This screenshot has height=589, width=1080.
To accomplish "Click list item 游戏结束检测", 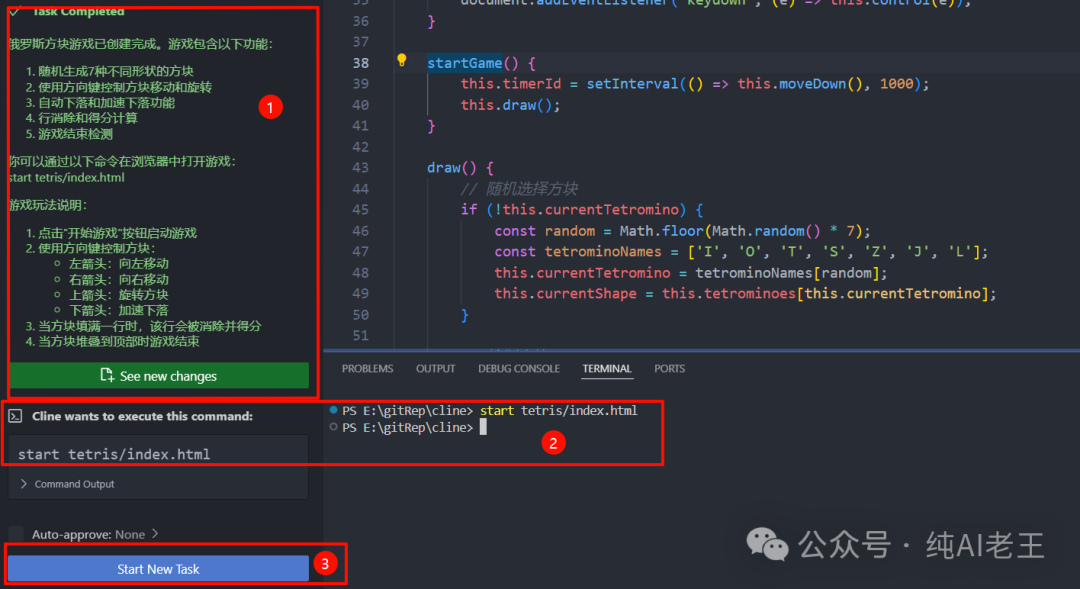I will (75, 134).
